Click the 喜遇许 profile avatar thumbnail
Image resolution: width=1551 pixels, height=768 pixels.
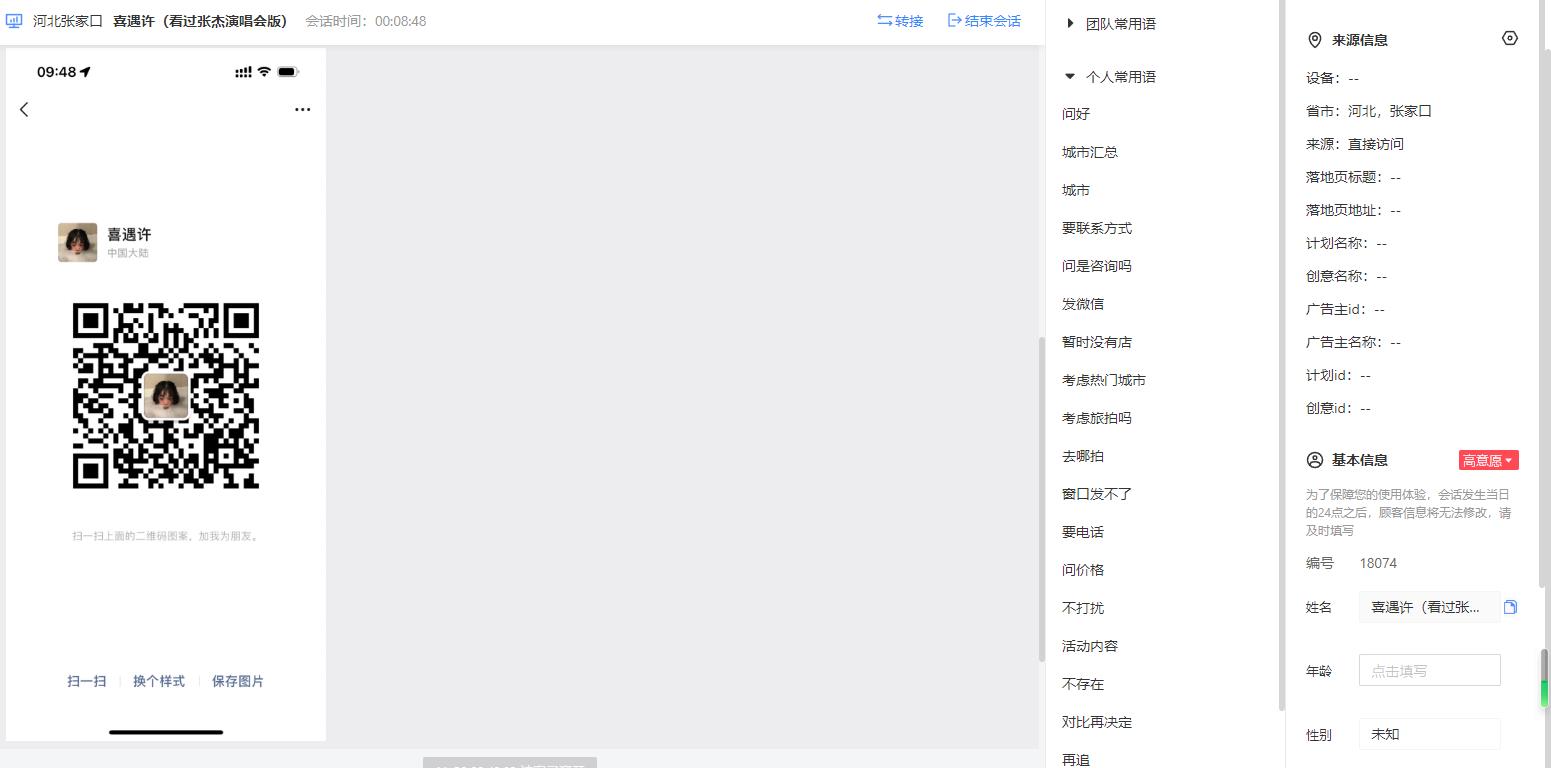77,242
